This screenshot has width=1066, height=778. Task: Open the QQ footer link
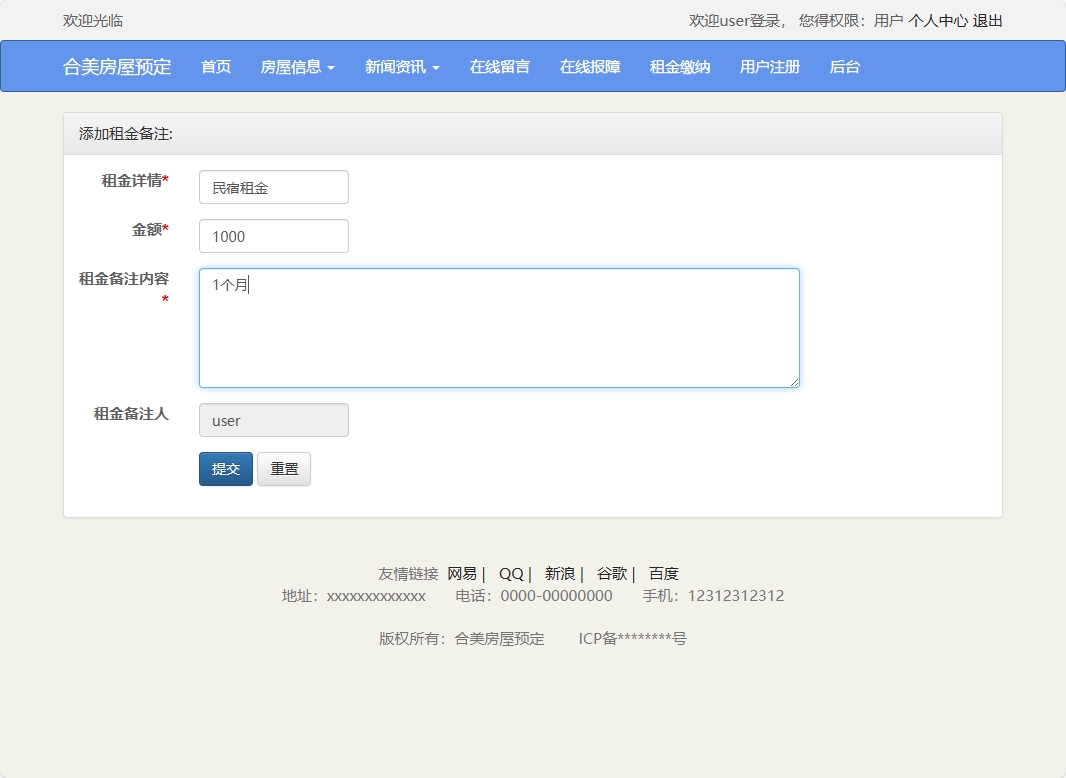pyautogui.click(x=511, y=573)
